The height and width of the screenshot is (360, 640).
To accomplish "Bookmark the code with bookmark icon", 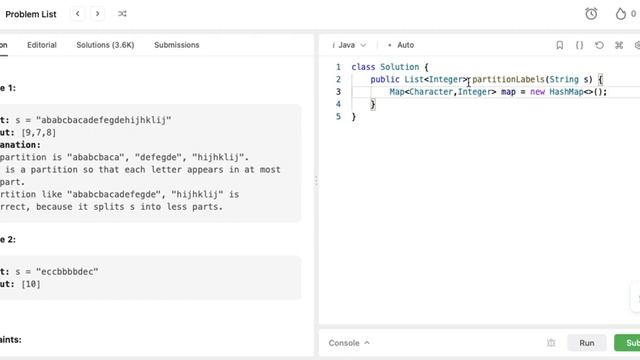I will coord(560,45).
